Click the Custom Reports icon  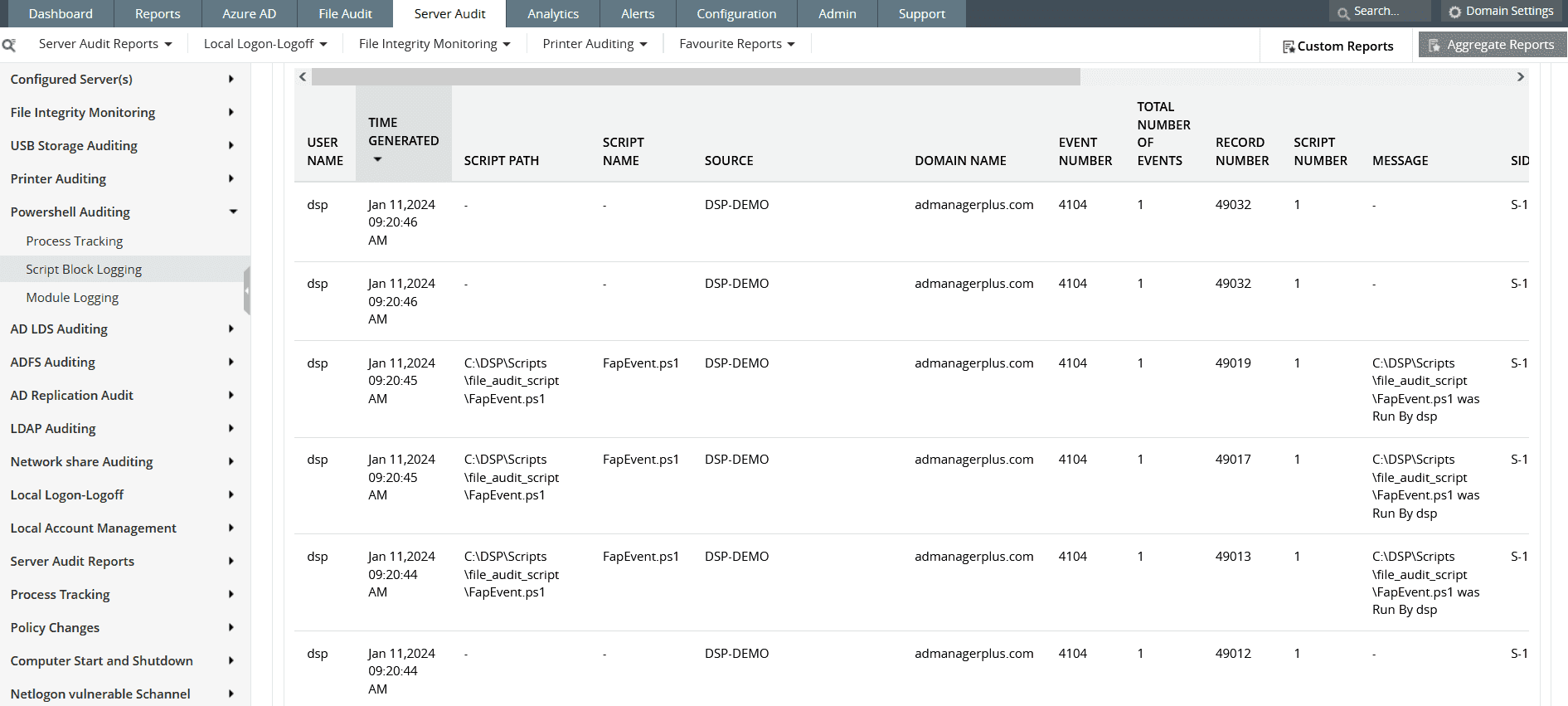coord(1289,46)
